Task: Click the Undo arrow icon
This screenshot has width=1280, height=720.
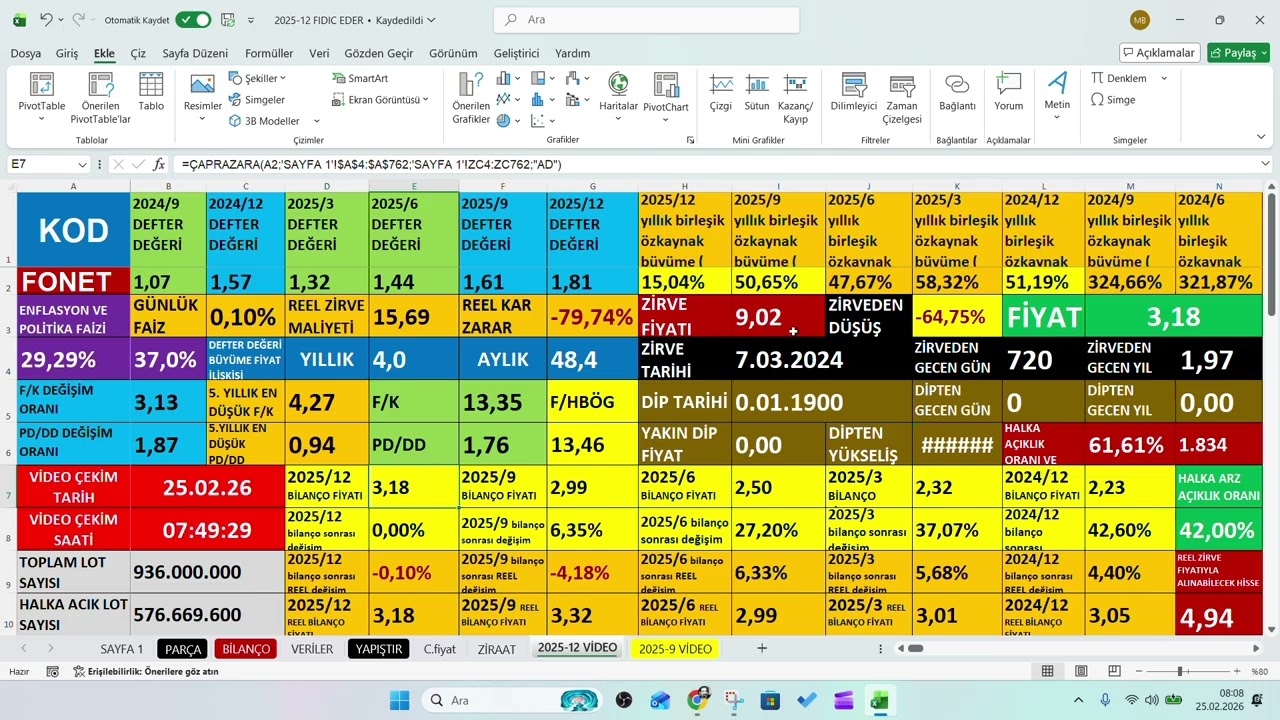Action: pos(46,19)
